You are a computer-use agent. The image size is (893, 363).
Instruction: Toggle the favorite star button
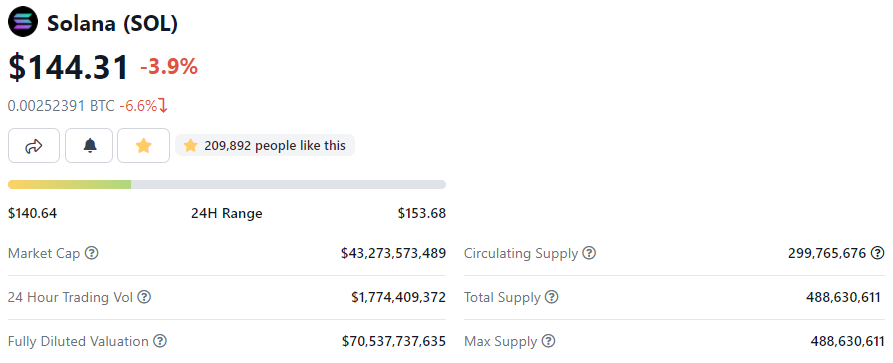click(x=144, y=146)
